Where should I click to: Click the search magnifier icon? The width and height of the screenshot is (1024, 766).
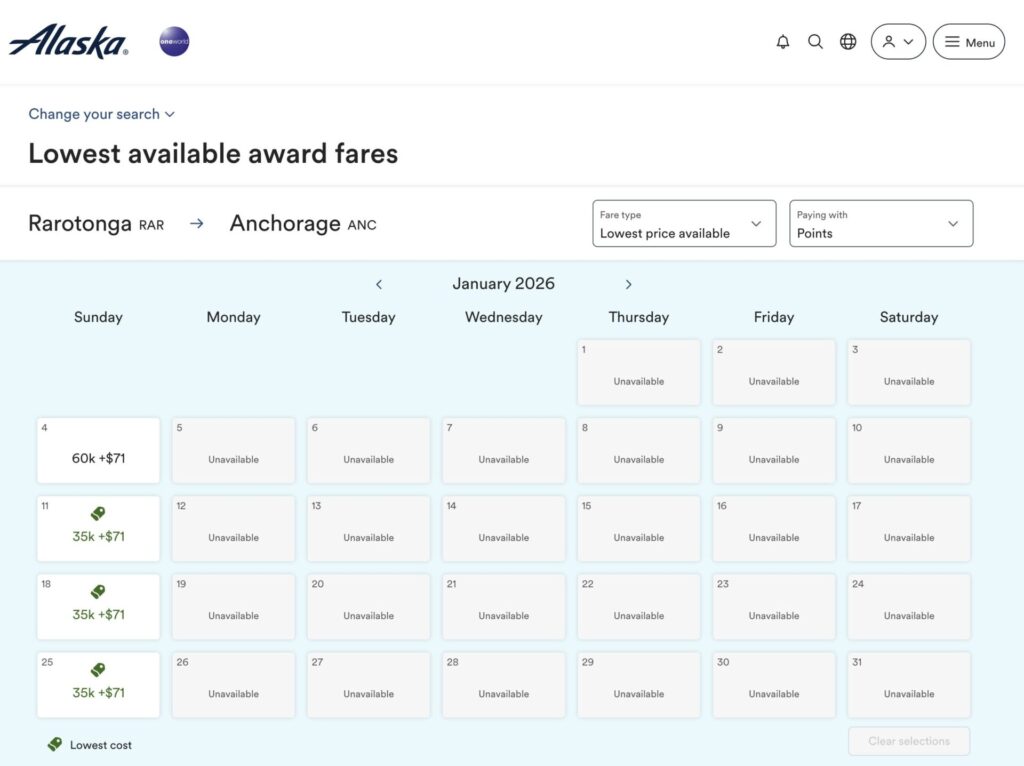[815, 42]
